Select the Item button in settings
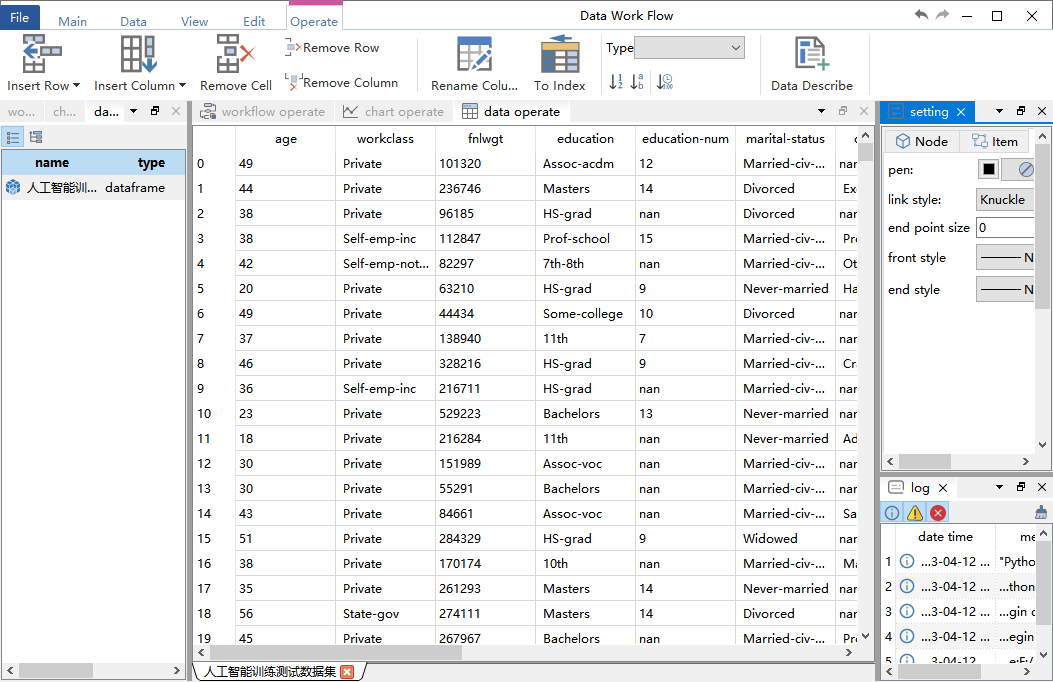The height and width of the screenshot is (682, 1053). point(995,141)
